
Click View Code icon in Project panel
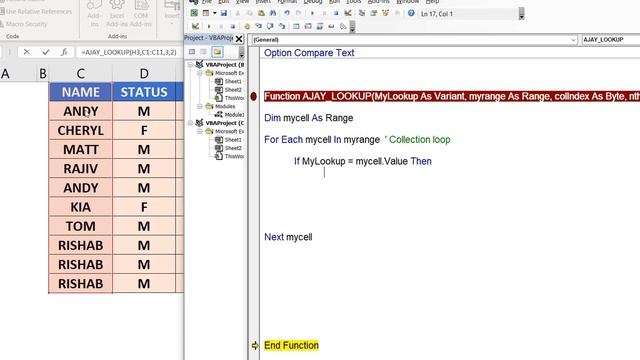point(192,52)
